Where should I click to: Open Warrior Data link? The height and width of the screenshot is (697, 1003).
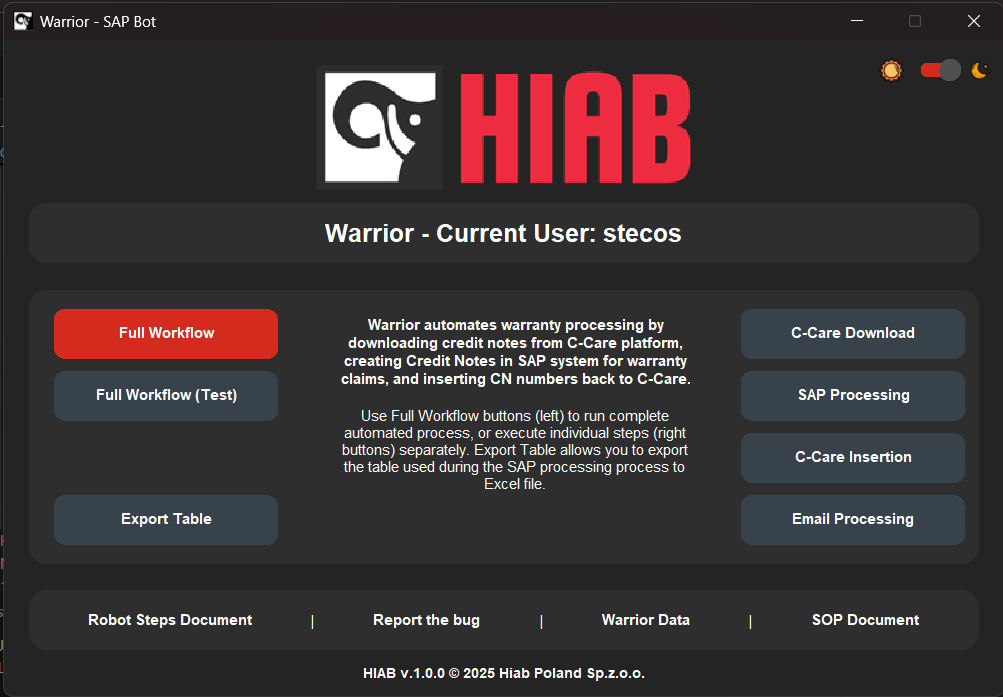point(645,620)
